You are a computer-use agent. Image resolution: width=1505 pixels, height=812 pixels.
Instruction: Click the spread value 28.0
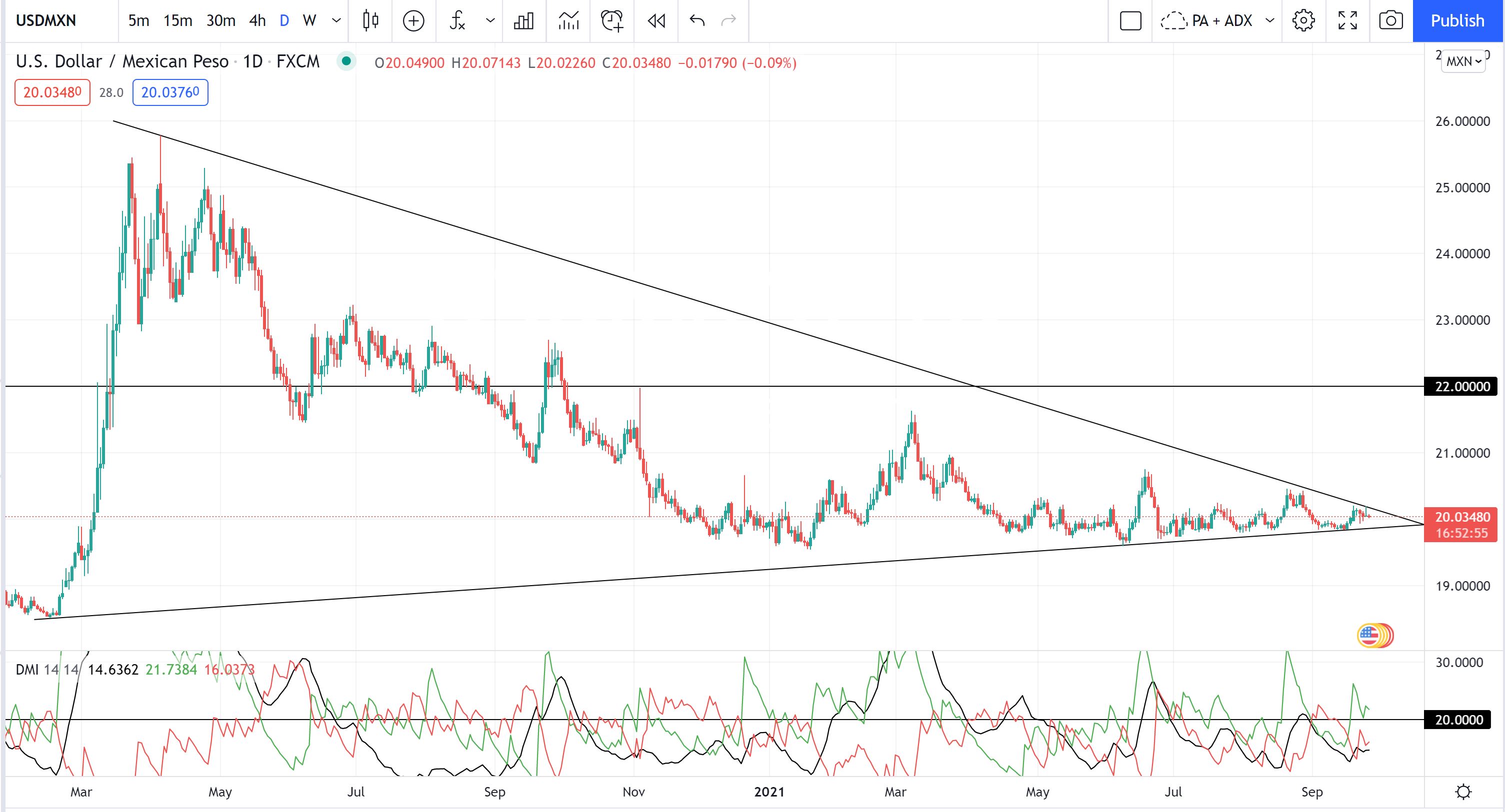111,92
